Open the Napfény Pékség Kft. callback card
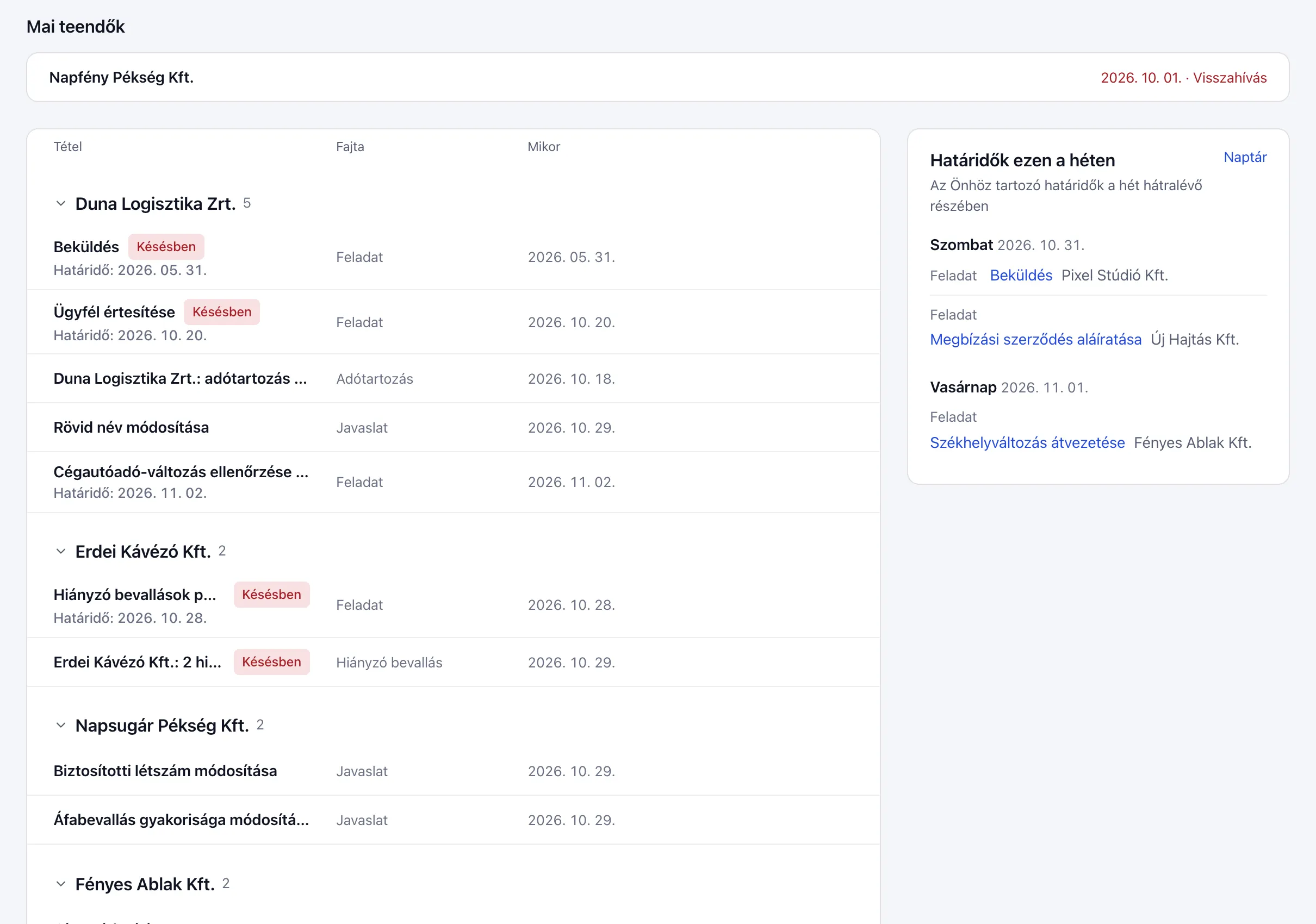 657,78
